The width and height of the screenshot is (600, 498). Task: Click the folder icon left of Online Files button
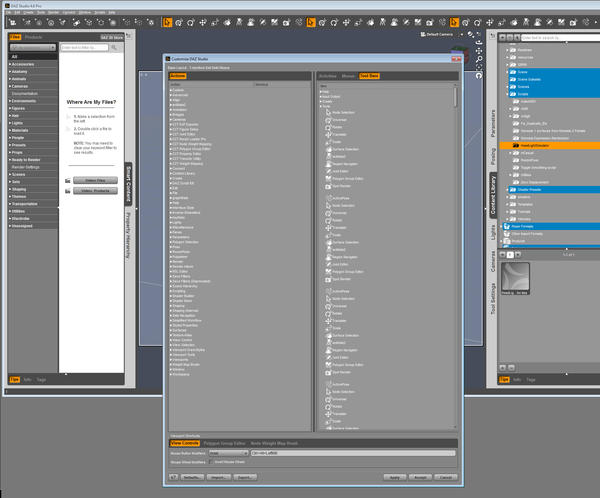tap(67, 180)
